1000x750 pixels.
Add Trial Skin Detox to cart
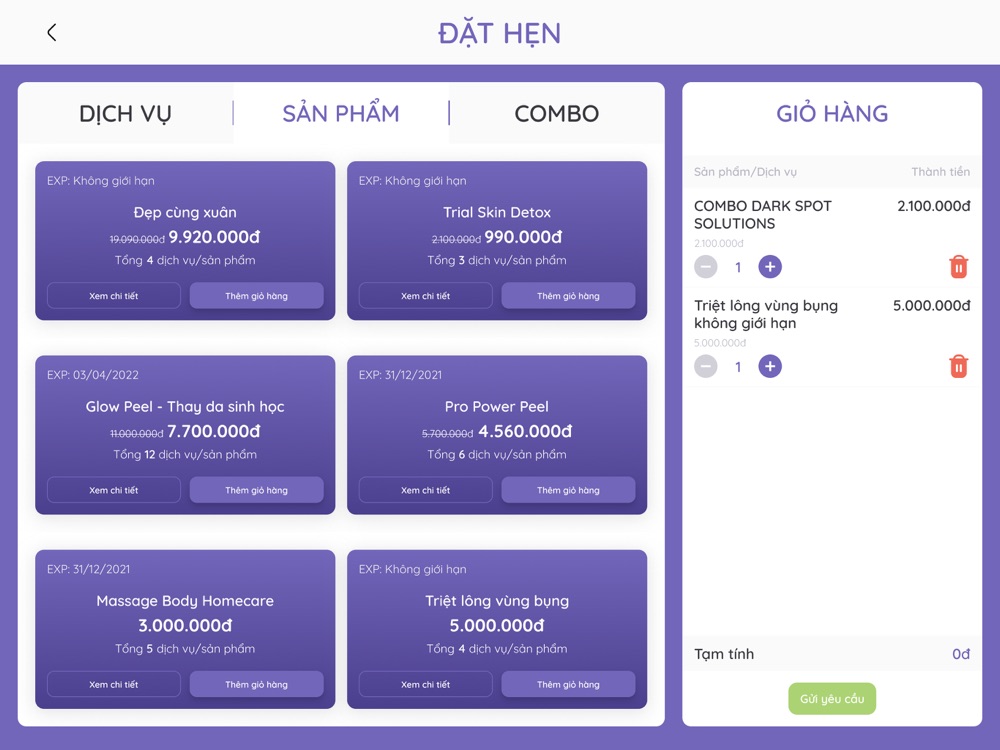[x=568, y=296]
